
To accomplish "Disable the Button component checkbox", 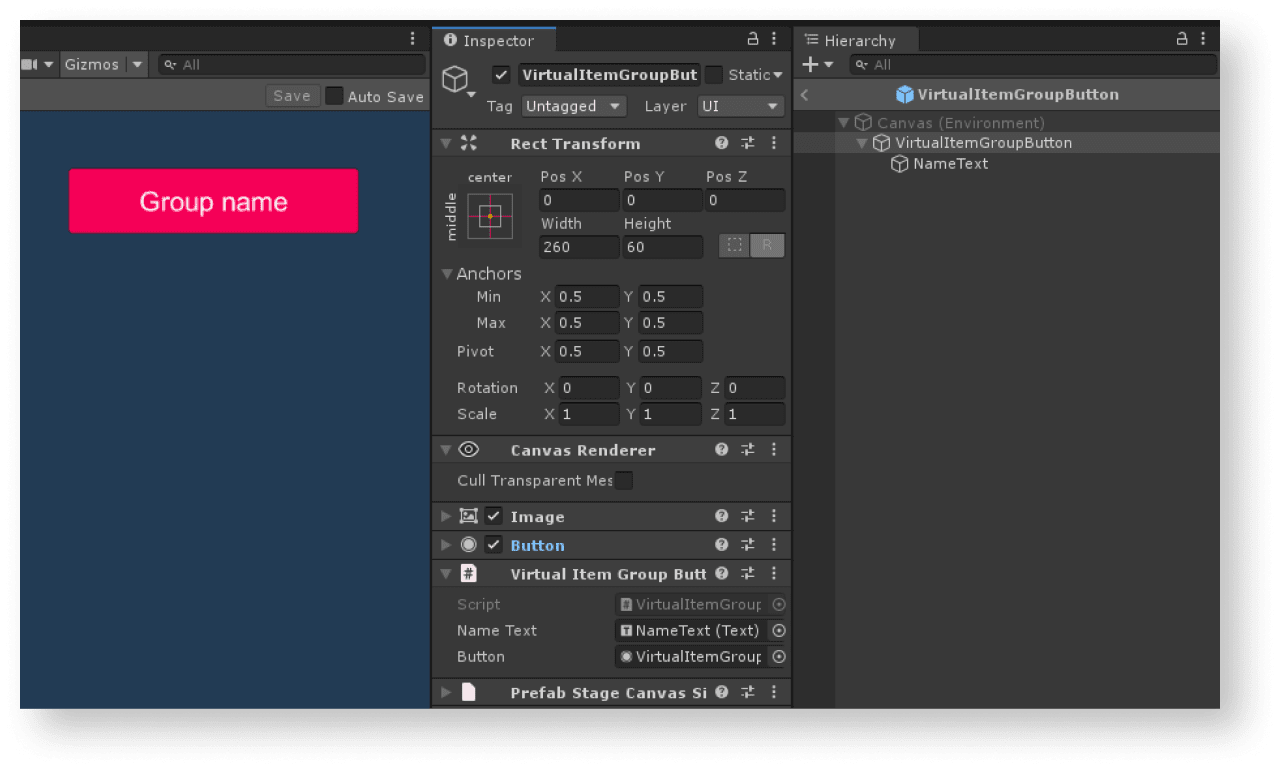I will [x=493, y=545].
